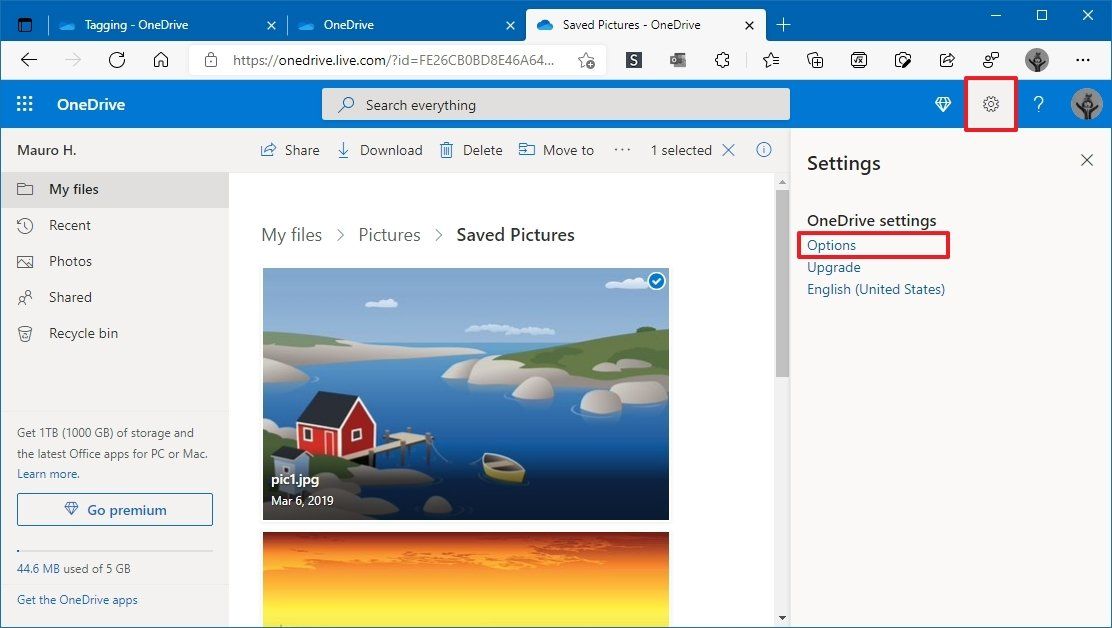Image resolution: width=1112 pixels, height=628 pixels.
Task: Download the selected picture
Action: pyautogui.click(x=380, y=149)
